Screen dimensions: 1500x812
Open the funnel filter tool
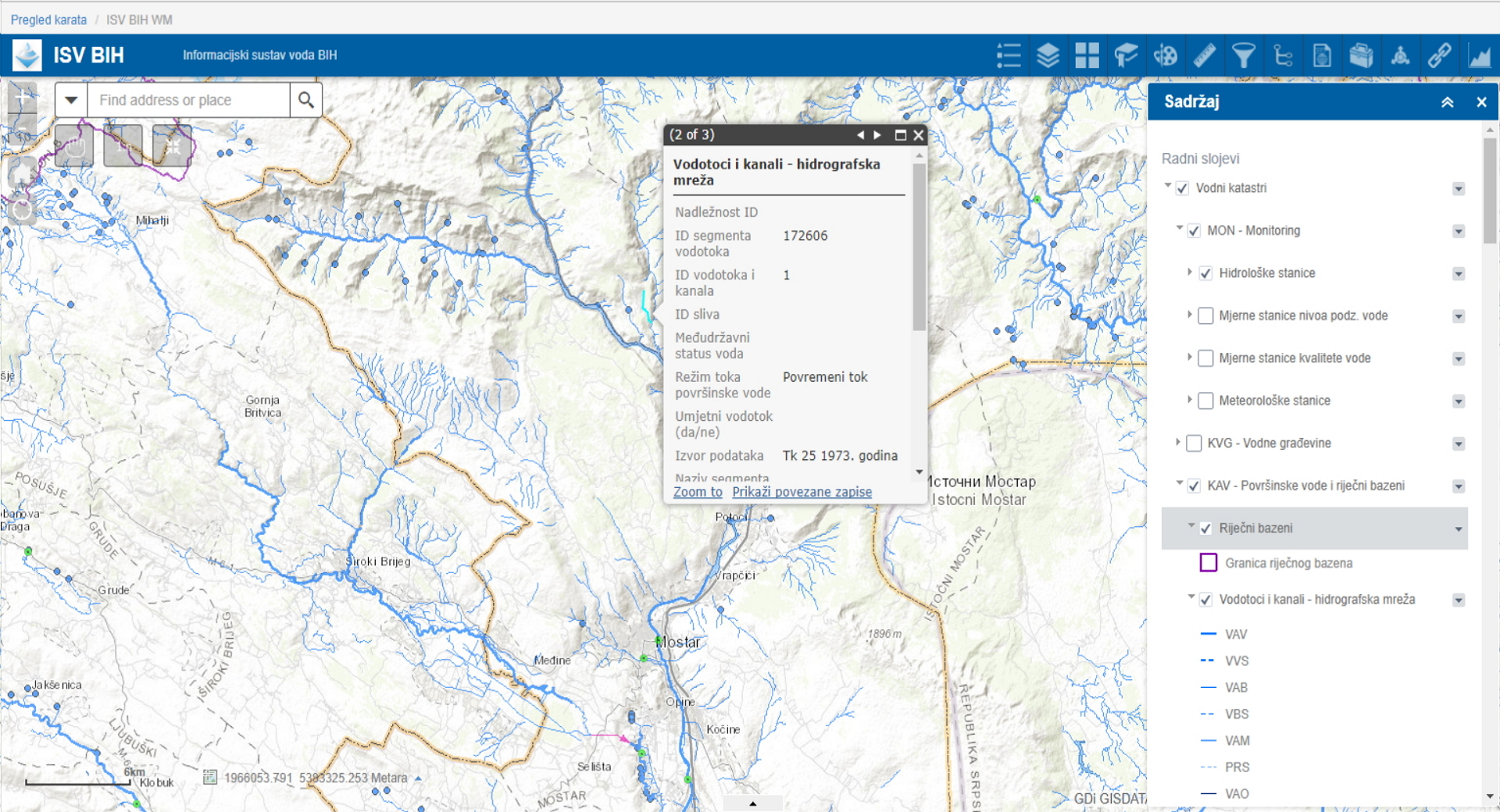(x=1243, y=55)
